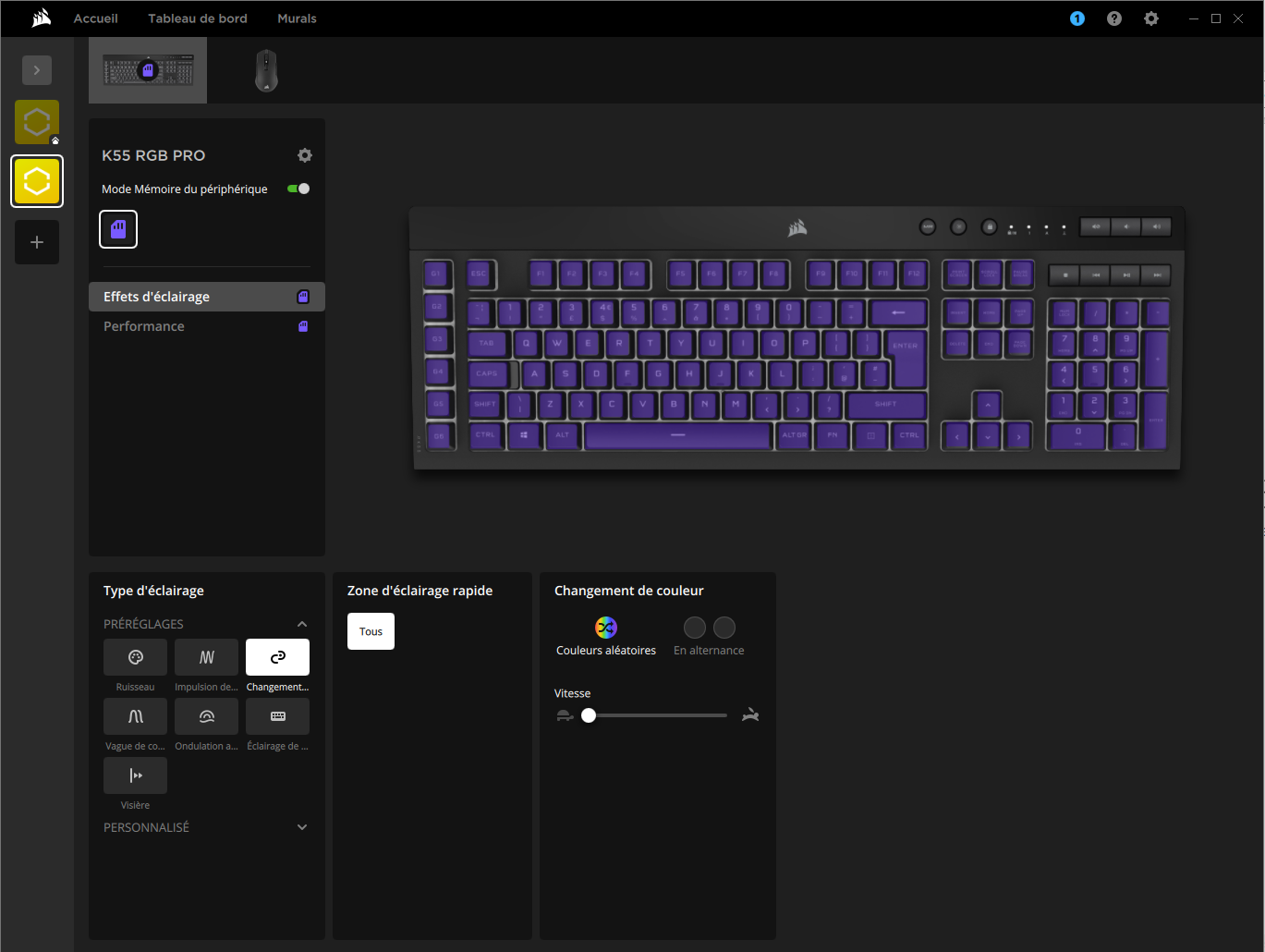Adjust the Vitesse speed slider
Viewport: 1265px width, 952px height.
point(589,714)
